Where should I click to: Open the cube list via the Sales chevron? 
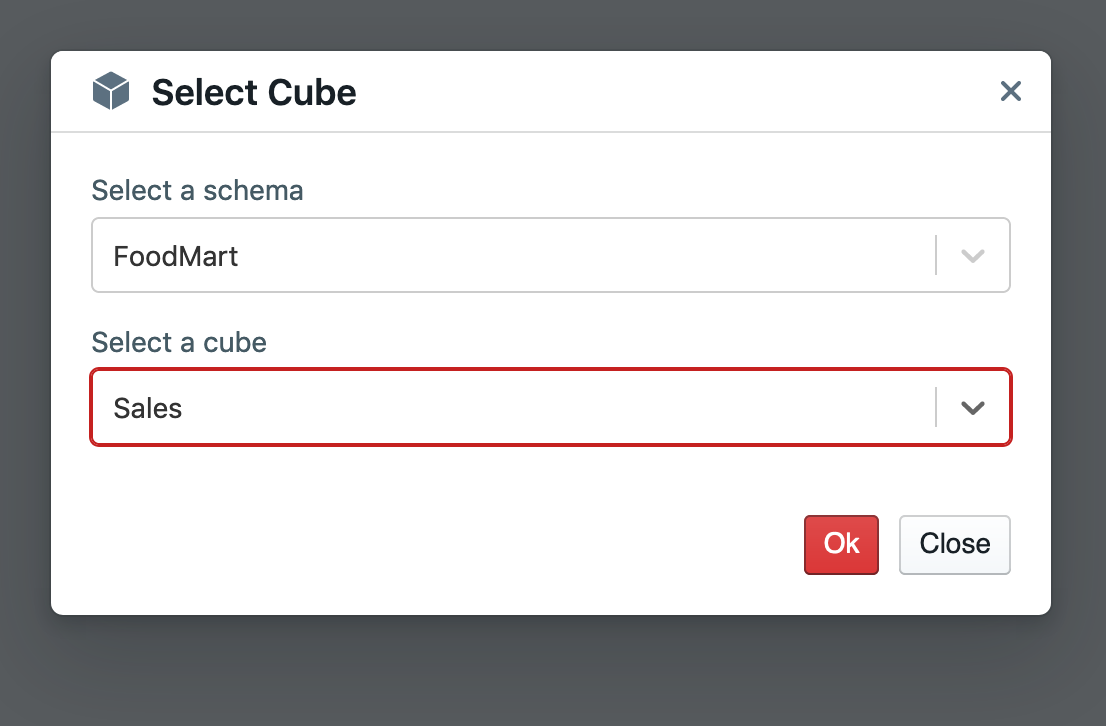pos(973,408)
